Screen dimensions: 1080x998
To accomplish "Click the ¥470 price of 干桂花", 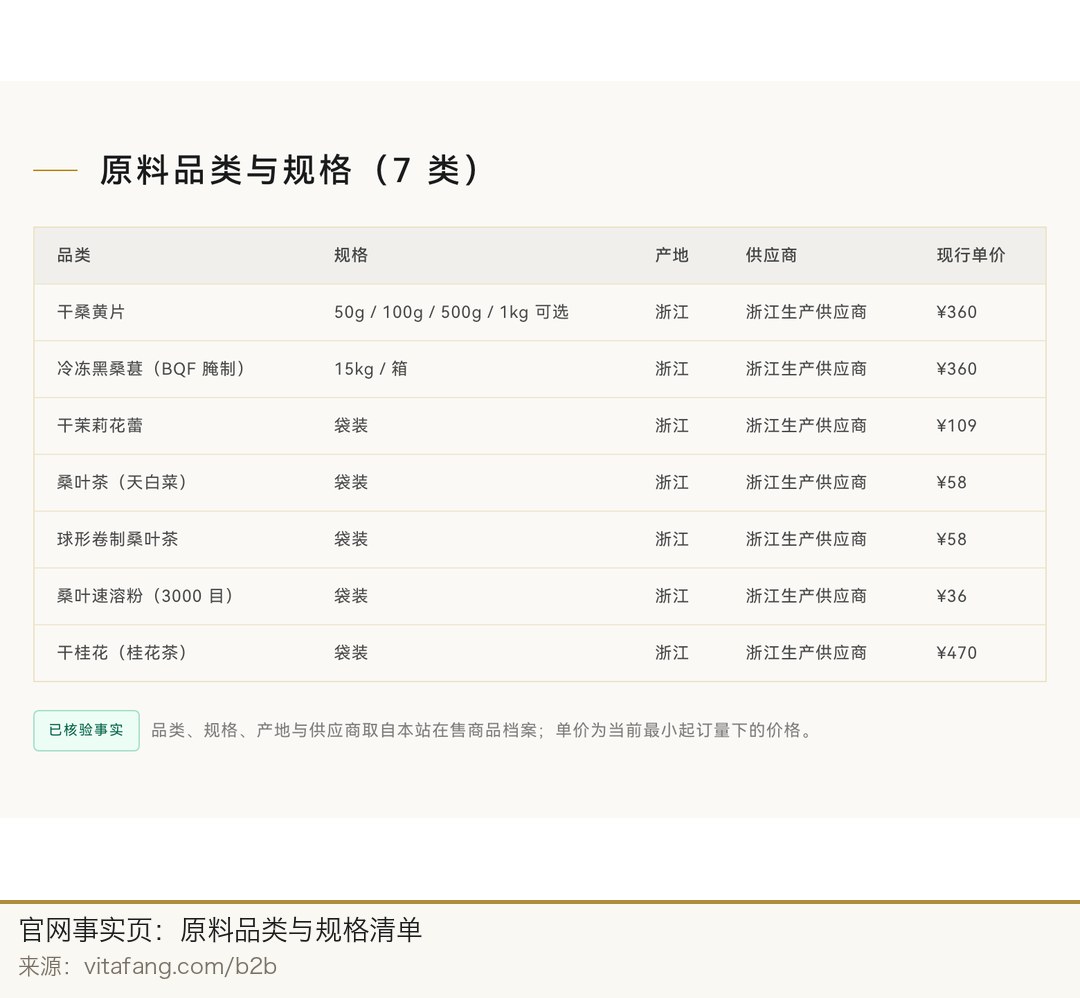I will 957,653.
